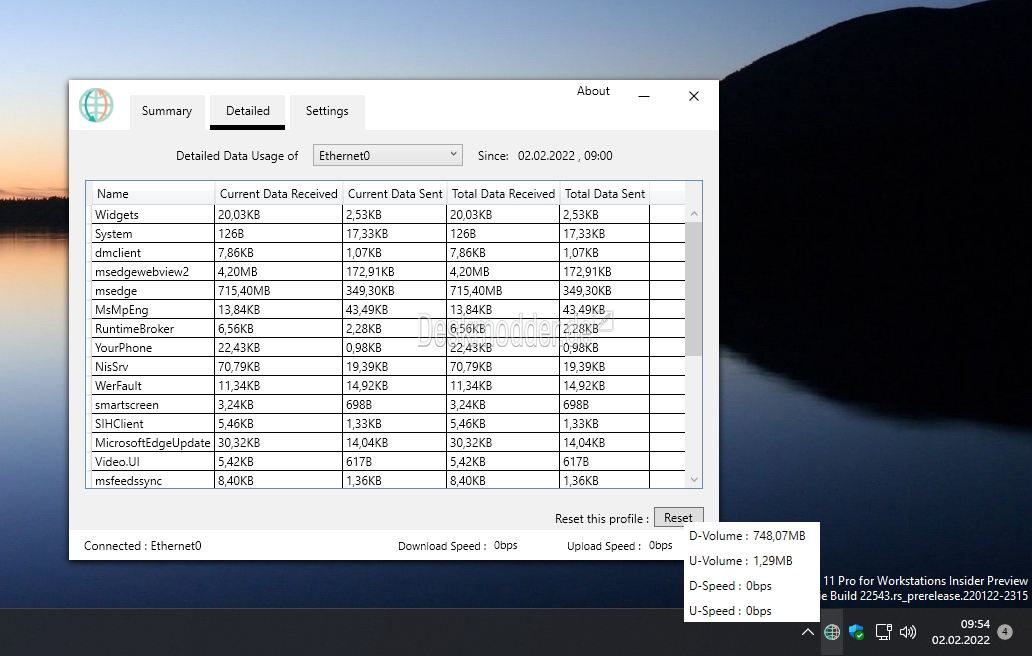Click the Upload Speed status value
The height and width of the screenshot is (656, 1032).
[661, 545]
